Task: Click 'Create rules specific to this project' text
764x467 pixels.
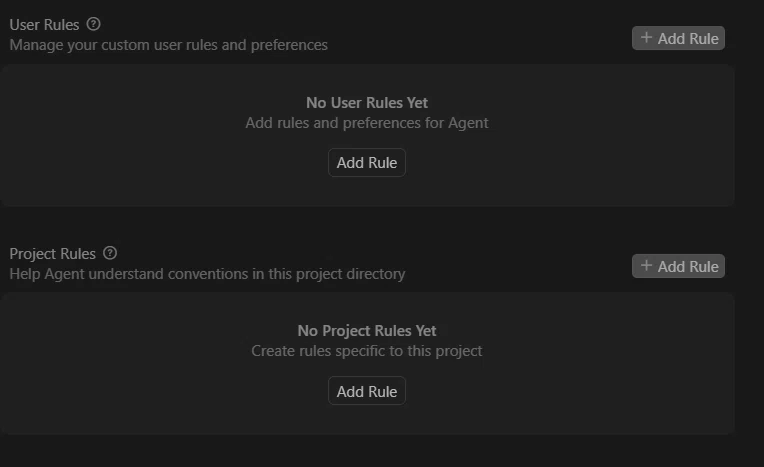Action: pyautogui.click(x=367, y=351)
